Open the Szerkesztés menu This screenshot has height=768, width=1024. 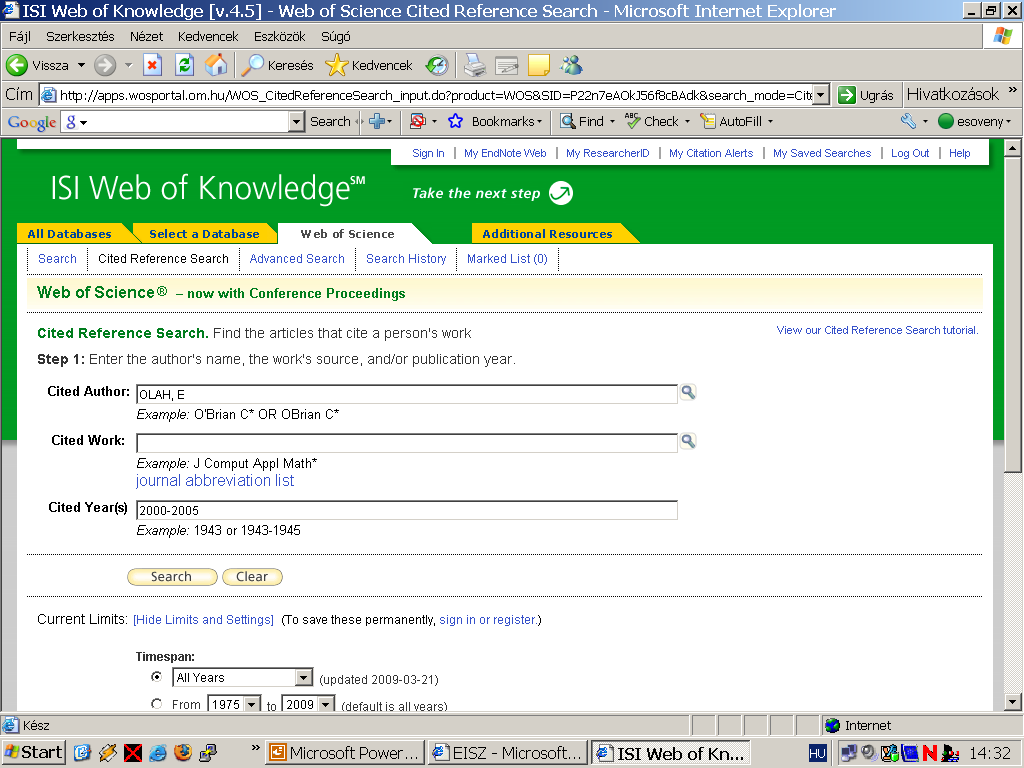point(80,37)
